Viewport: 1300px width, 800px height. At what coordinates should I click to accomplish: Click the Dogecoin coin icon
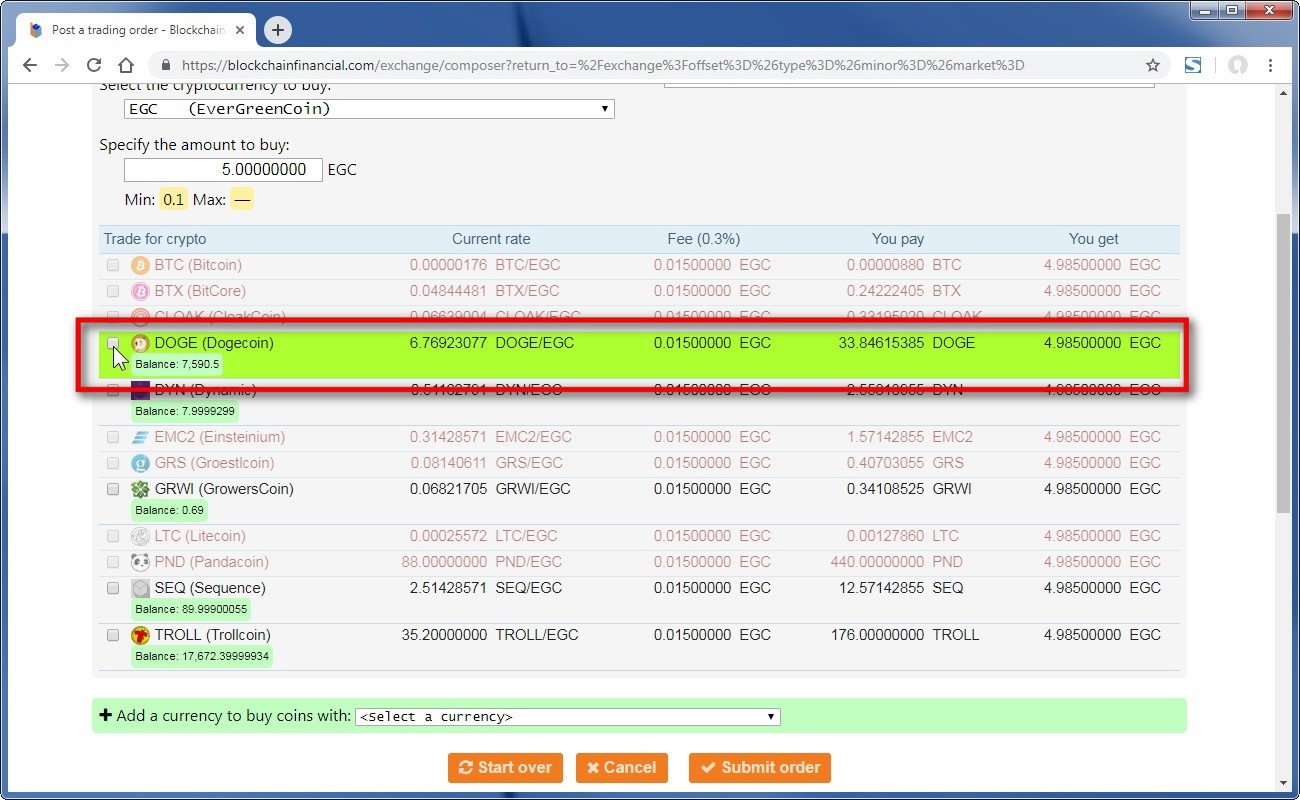pos(140,343)
